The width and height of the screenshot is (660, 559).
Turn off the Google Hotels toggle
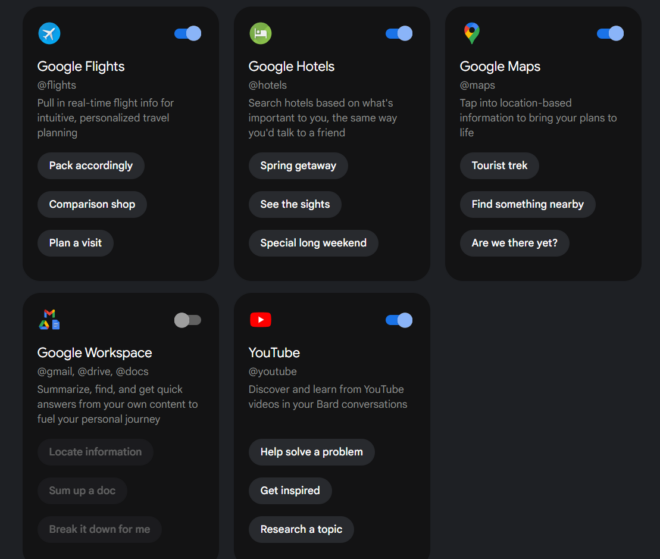(399, 33)
